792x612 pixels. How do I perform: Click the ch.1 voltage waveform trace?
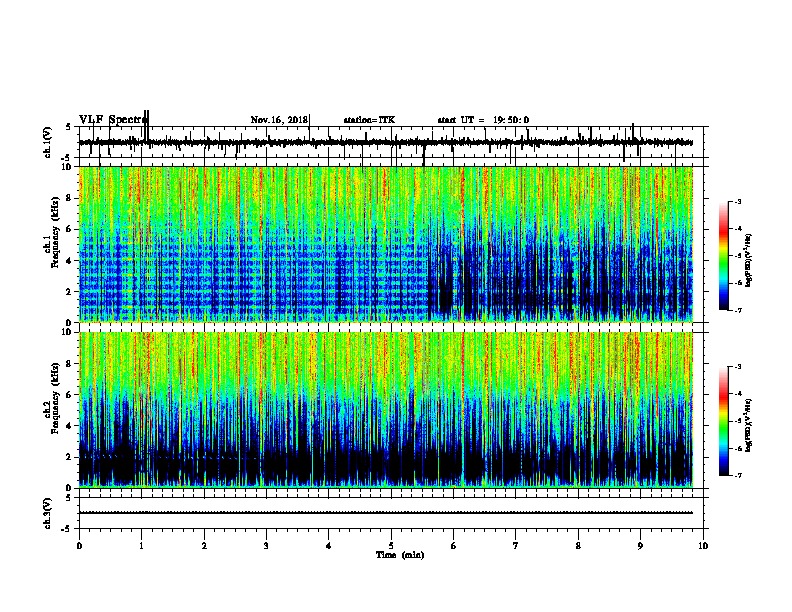[x=385, y=142]
